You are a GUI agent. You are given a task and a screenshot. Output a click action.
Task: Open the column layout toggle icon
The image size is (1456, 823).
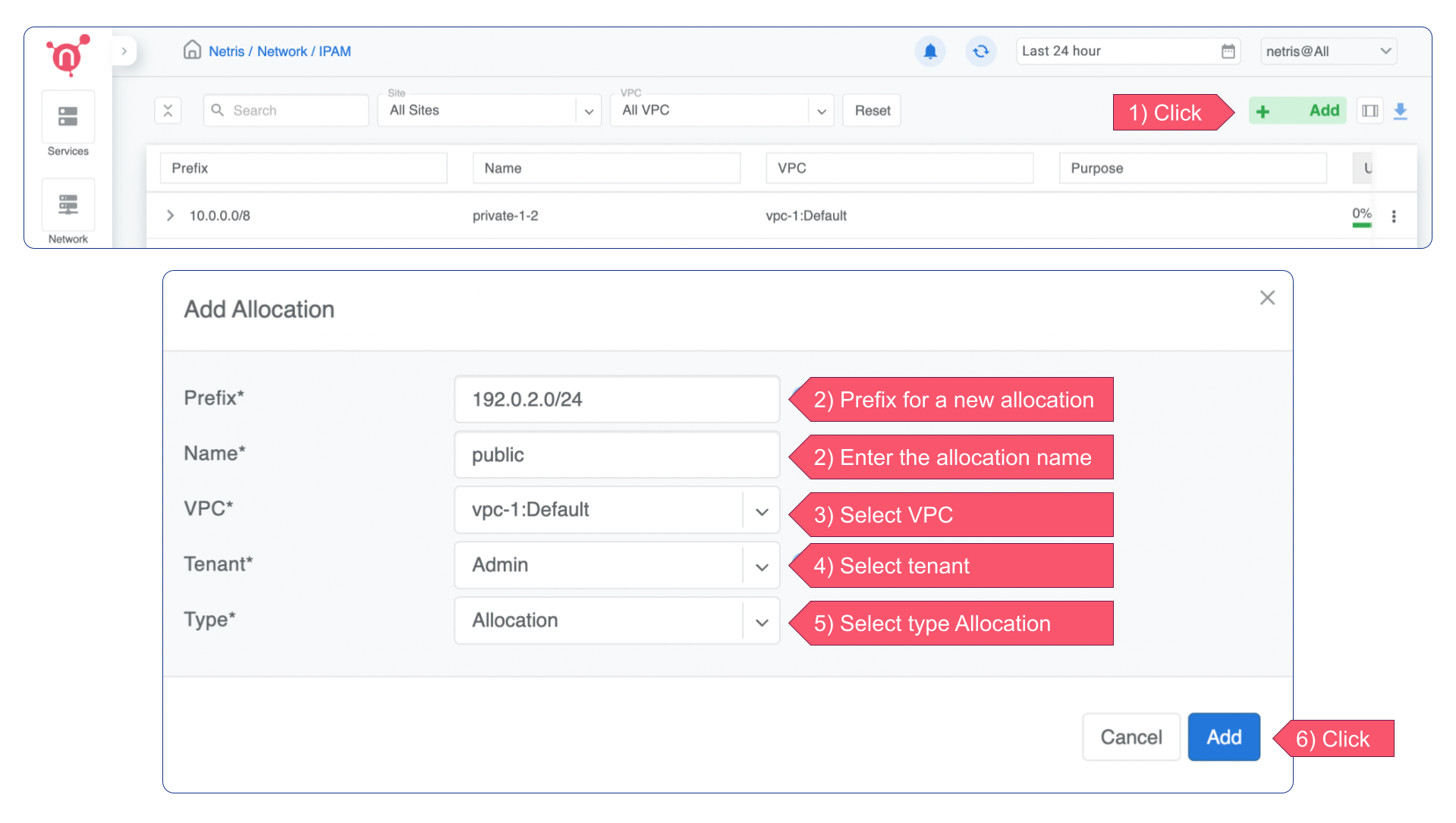point(1369,111)
